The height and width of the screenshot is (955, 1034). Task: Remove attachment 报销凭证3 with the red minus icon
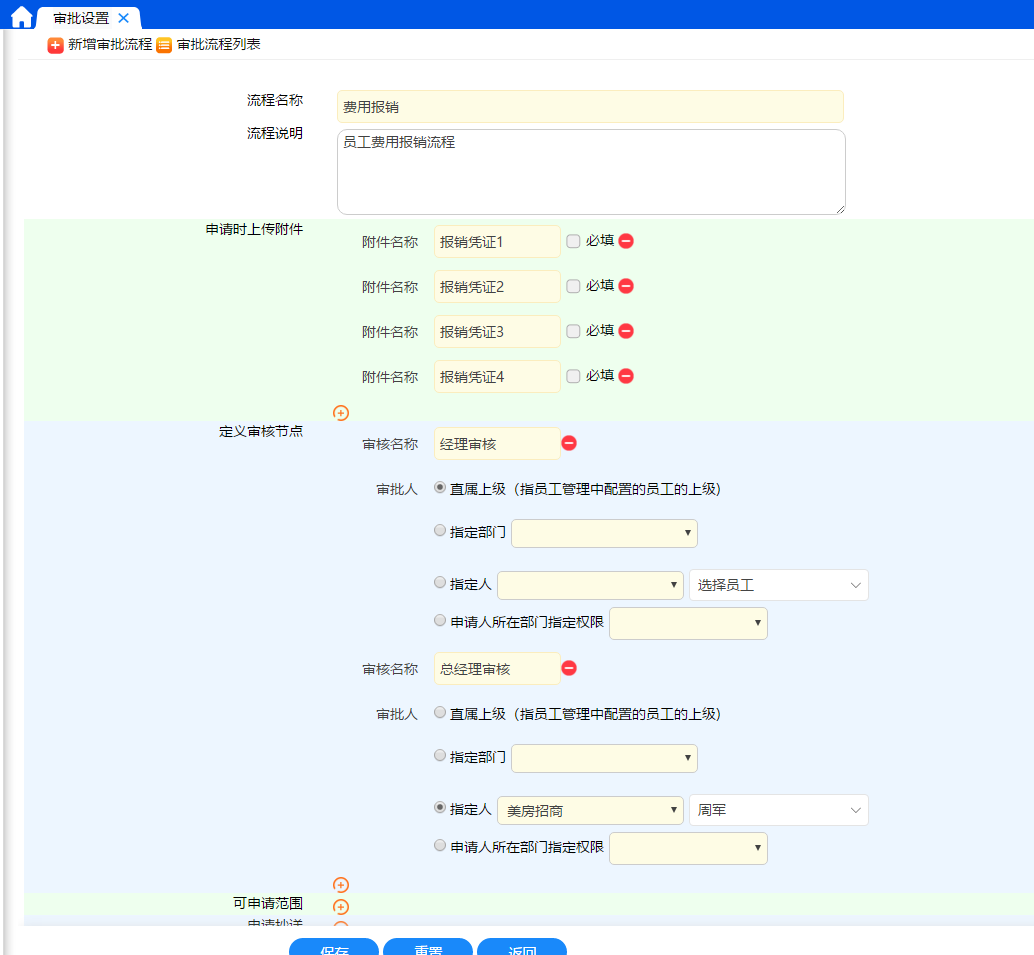626,331
